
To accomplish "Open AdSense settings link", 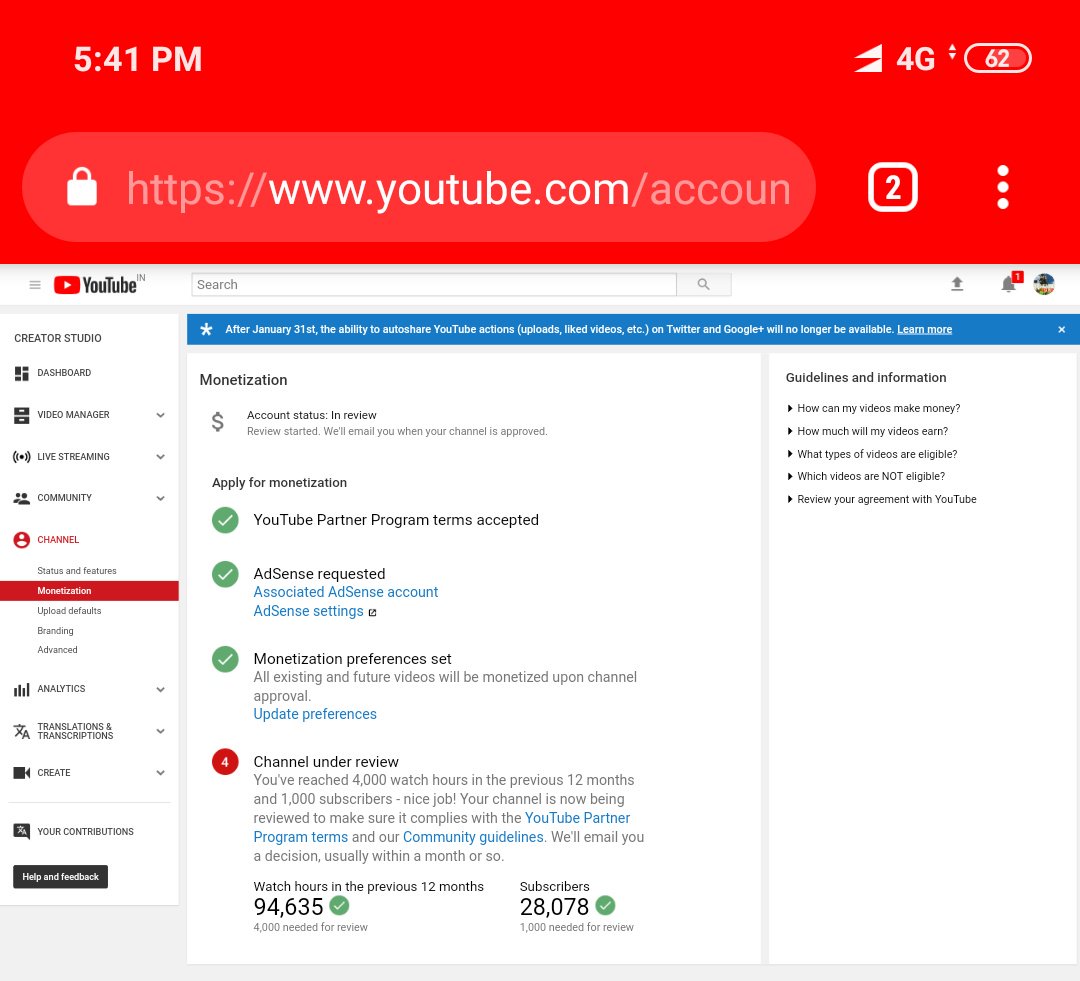I will pyautogui.click(x=309, y=612).
